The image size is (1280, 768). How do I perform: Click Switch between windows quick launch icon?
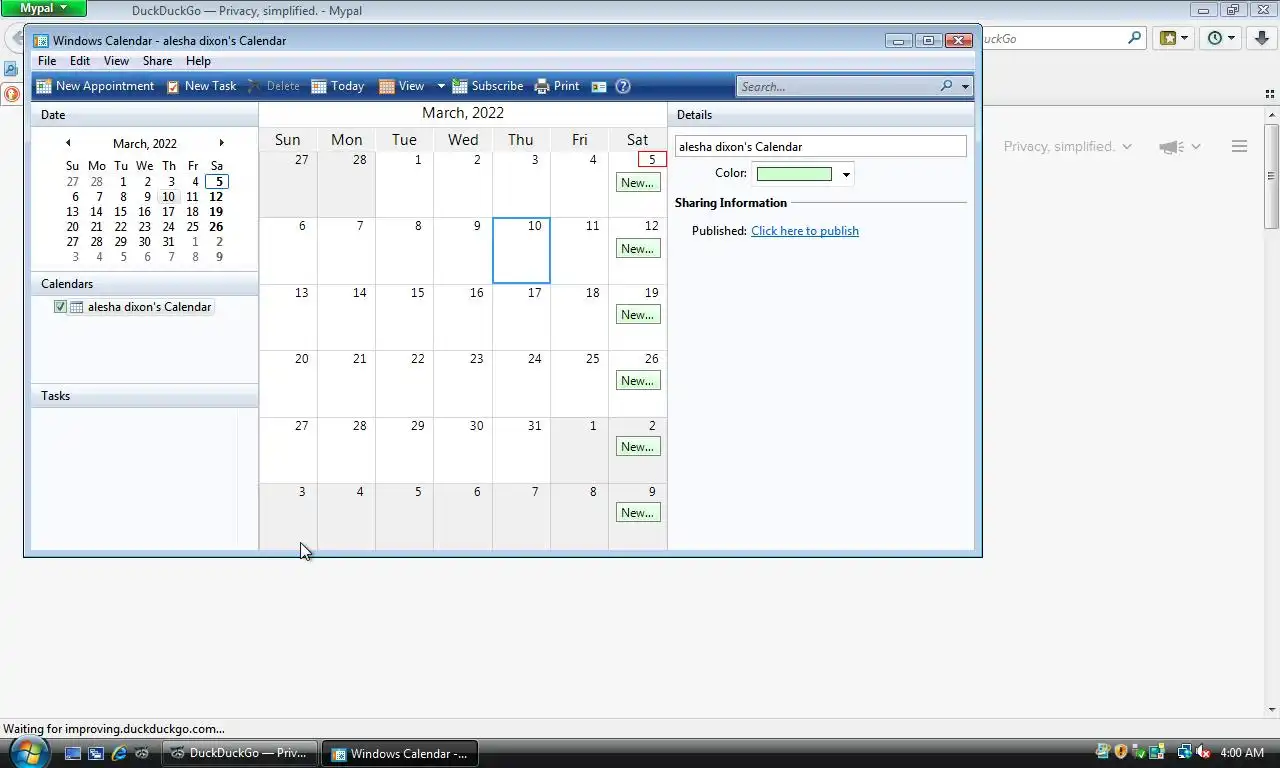click(x=95, y=753)
